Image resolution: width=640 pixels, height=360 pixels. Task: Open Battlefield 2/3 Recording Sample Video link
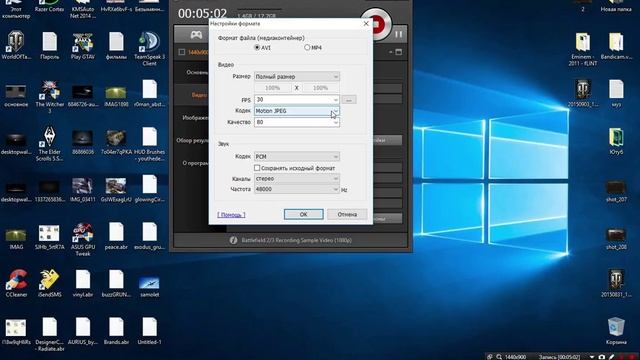296,240
